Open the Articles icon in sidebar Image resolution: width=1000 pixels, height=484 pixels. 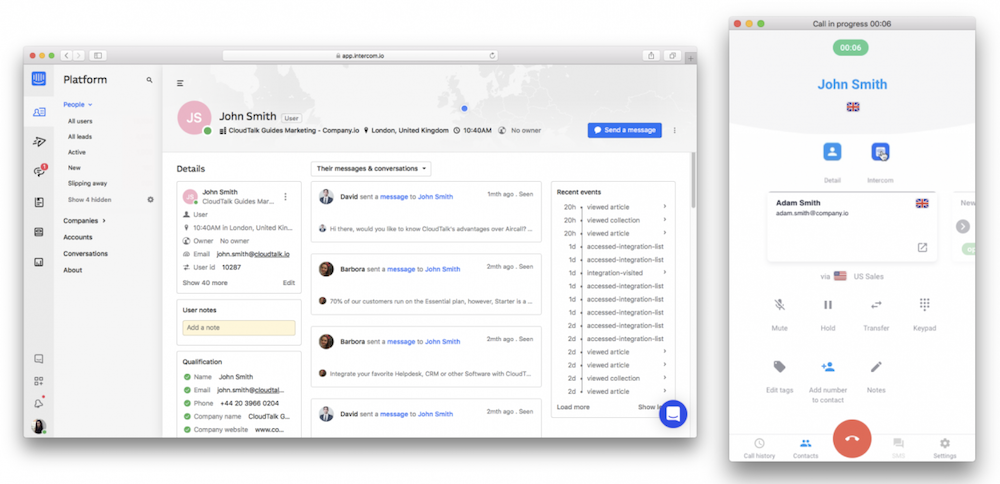click(39, 202)
